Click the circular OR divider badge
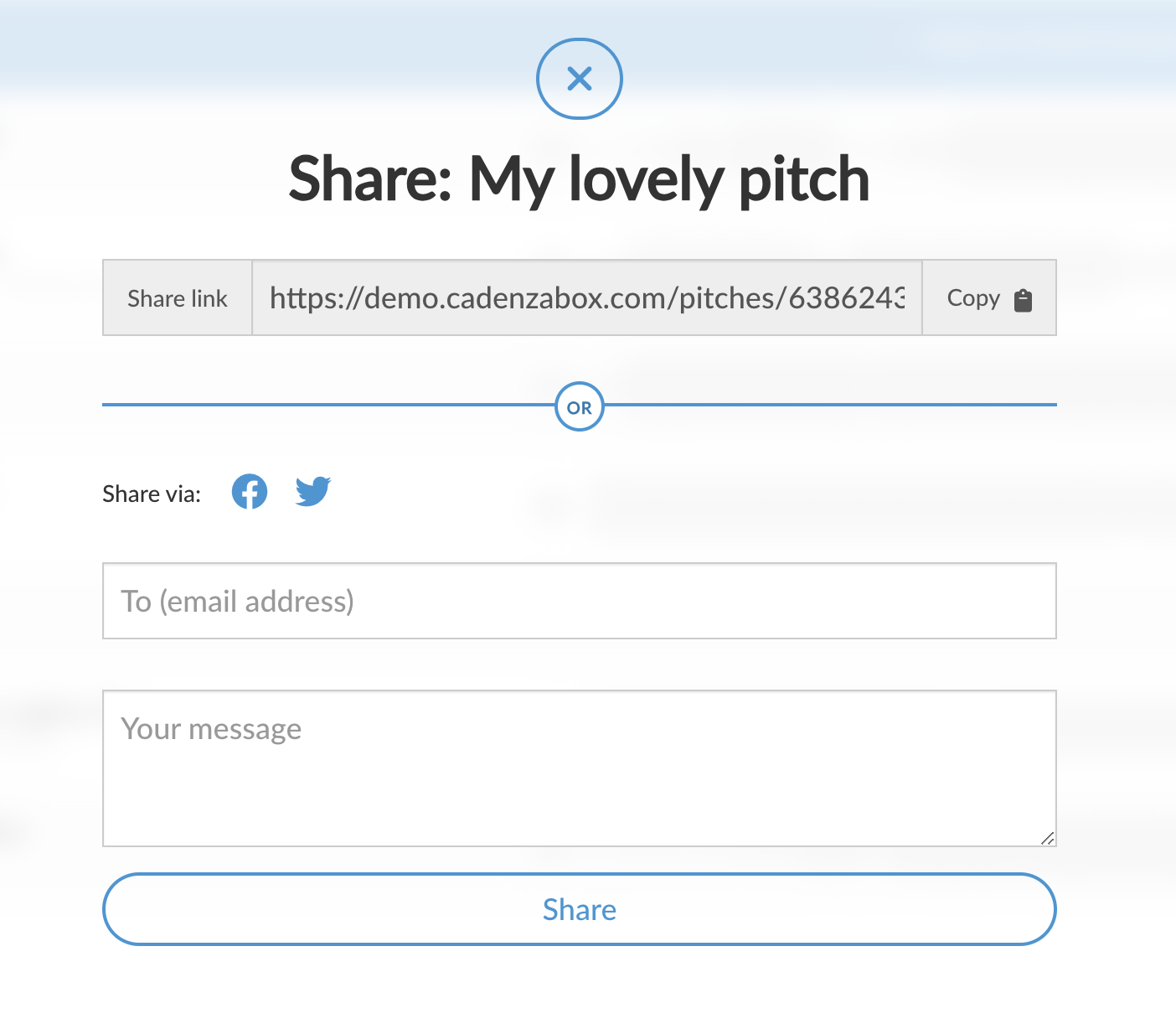The width and height of the screenshot is (1176, 1029). point(580,407)
